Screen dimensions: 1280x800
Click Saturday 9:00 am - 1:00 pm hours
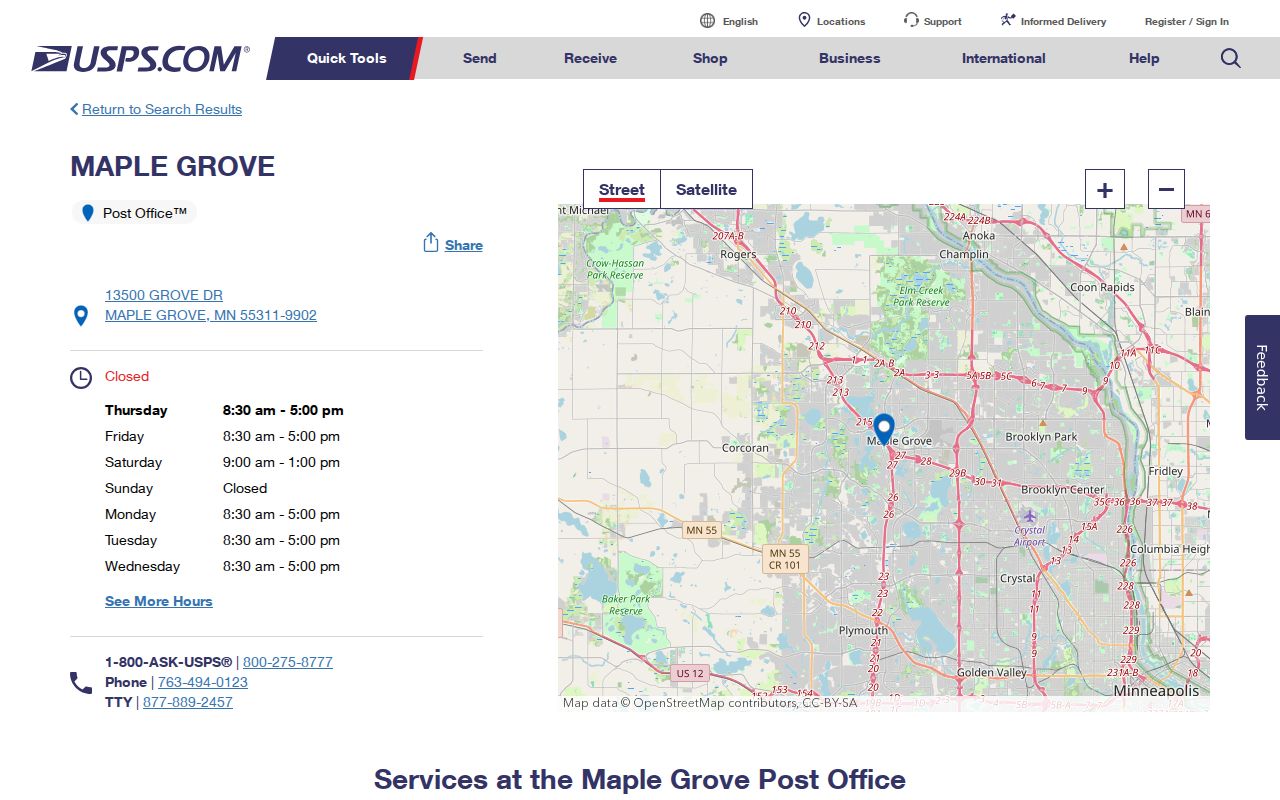coord(281,462)
